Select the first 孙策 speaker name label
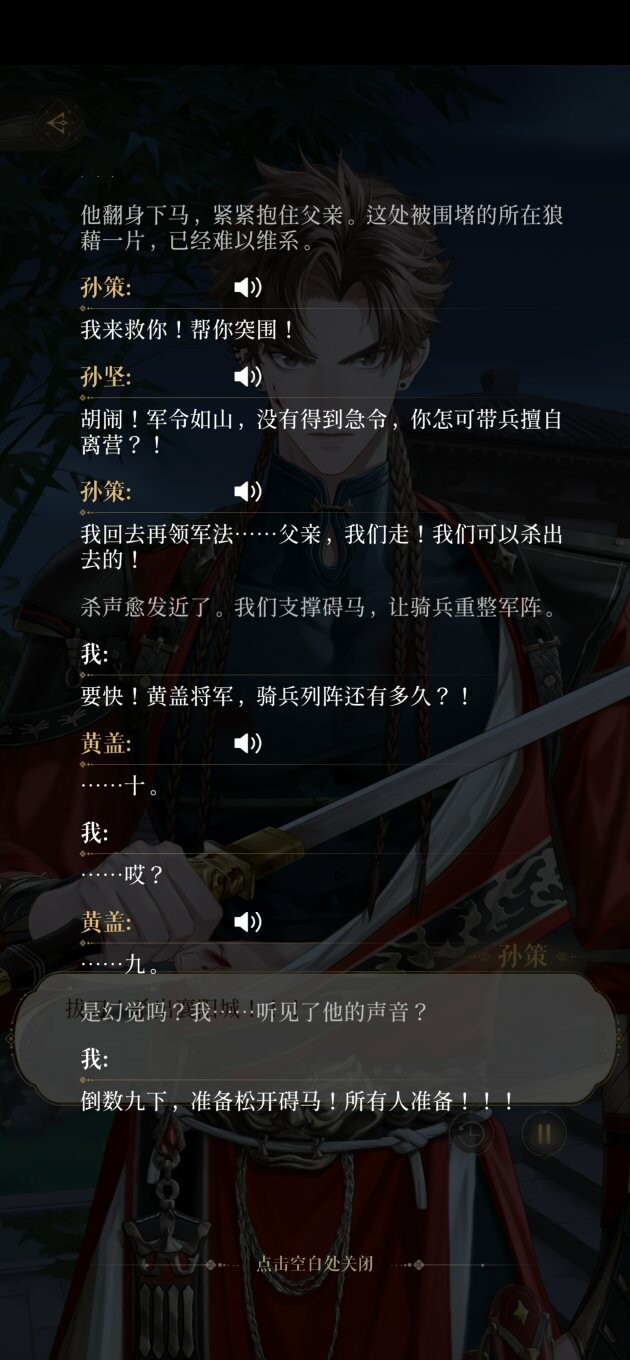Image resolution: width=630 pixels, height=1360 pixels. pos(105,288)
